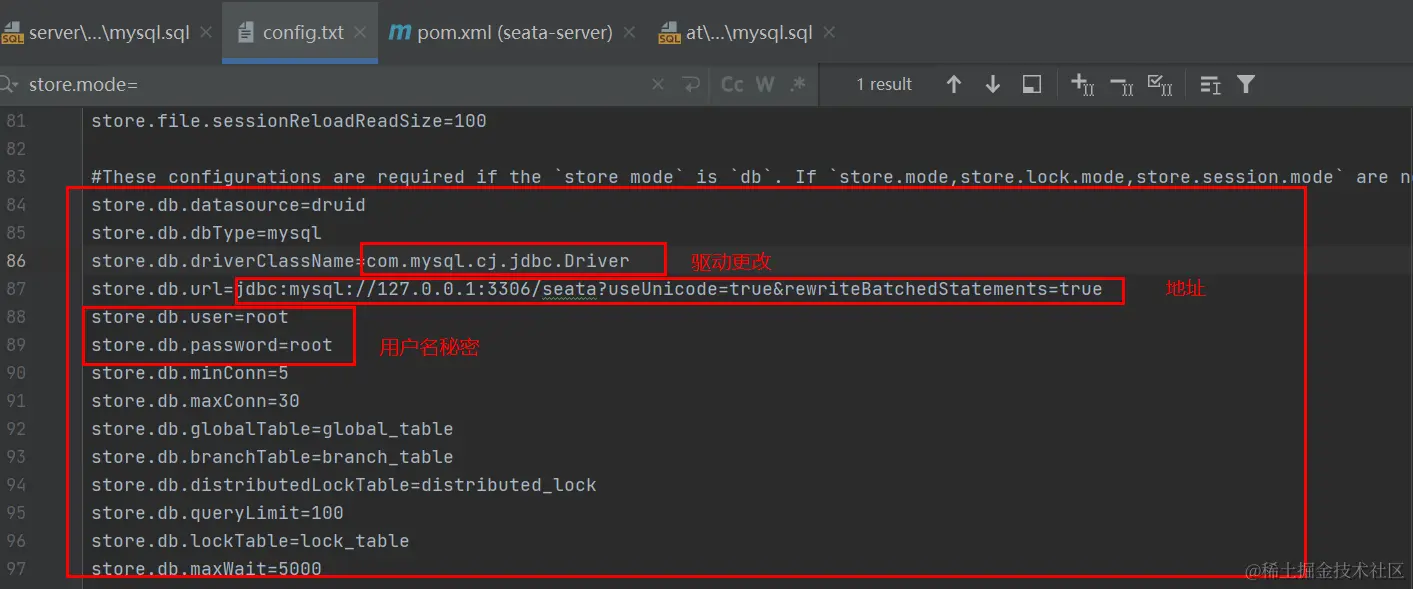Click the store.db.dbType=mysql line
Image resolution: width=1413 pixels, height=589 pixels.
(206, 233)
